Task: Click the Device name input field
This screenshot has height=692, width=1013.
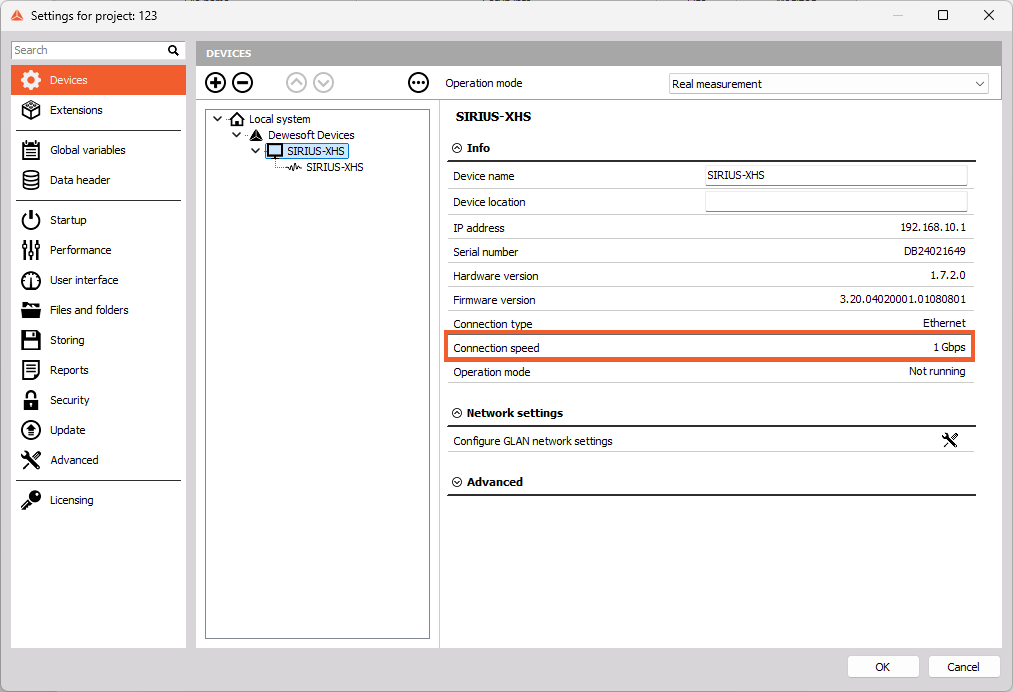Action: (836, 175)
